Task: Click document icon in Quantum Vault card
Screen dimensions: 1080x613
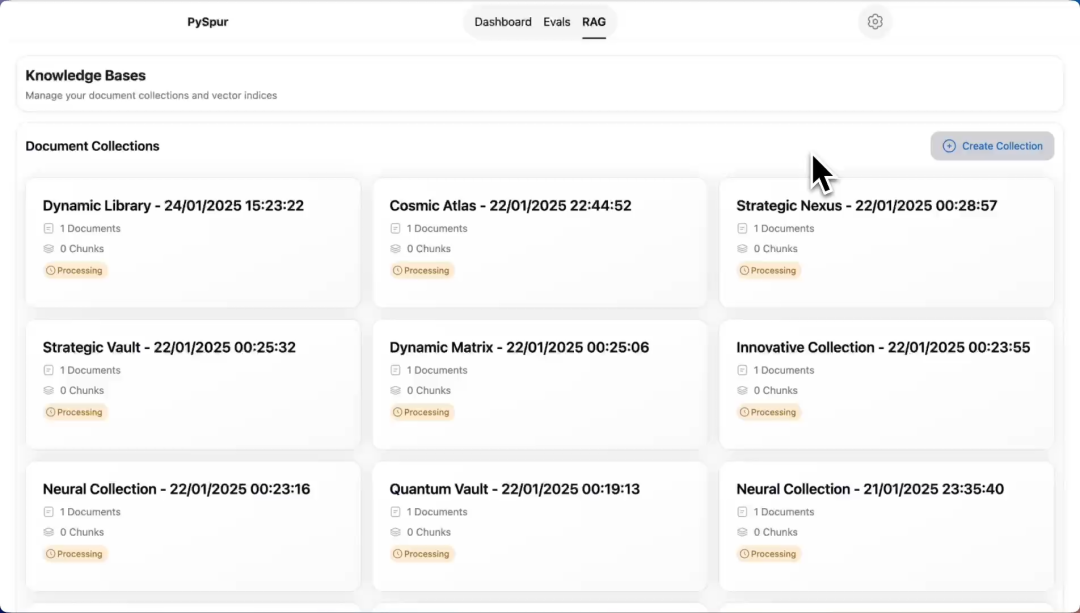Action: click(395, 512)
